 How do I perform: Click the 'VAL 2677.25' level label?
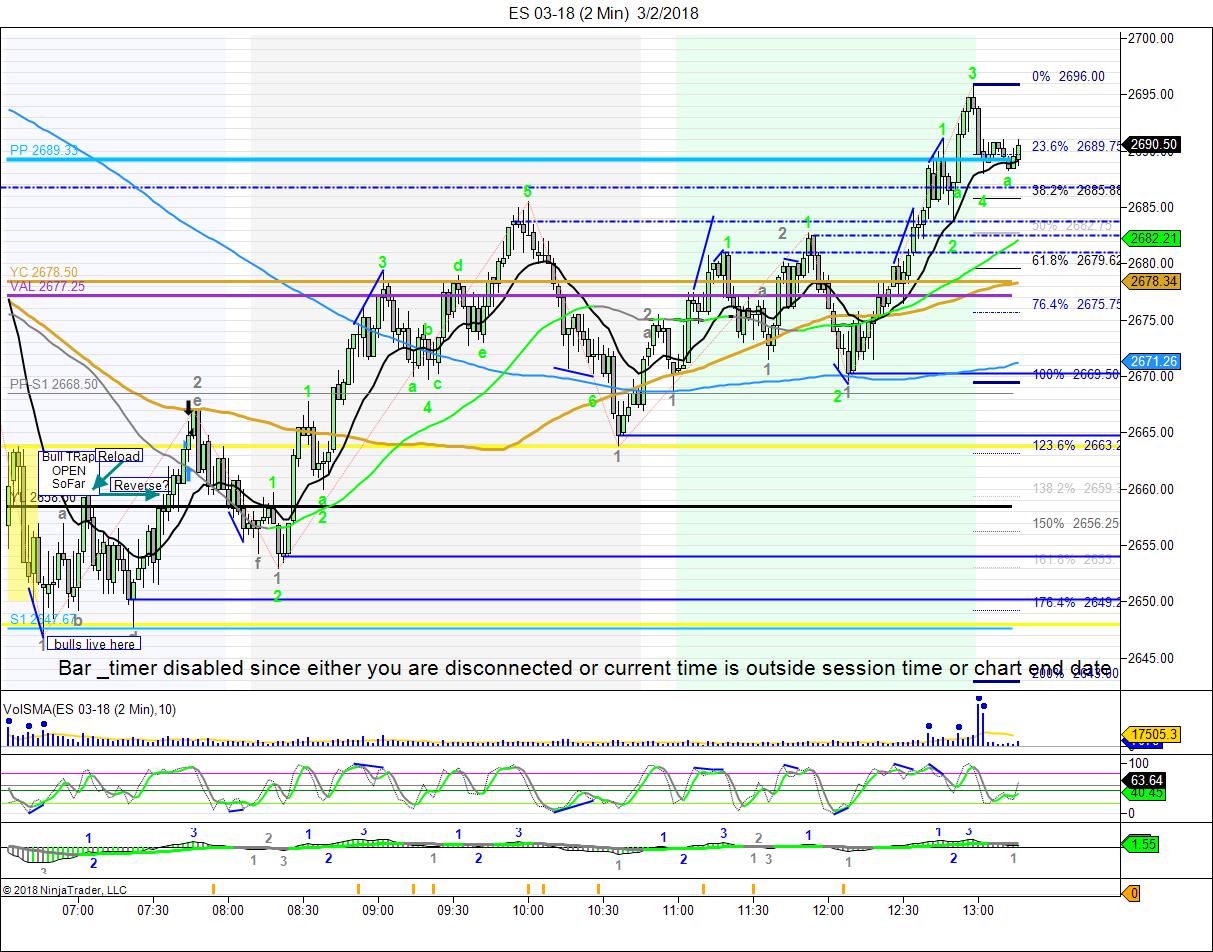click(x=47, y=286)
